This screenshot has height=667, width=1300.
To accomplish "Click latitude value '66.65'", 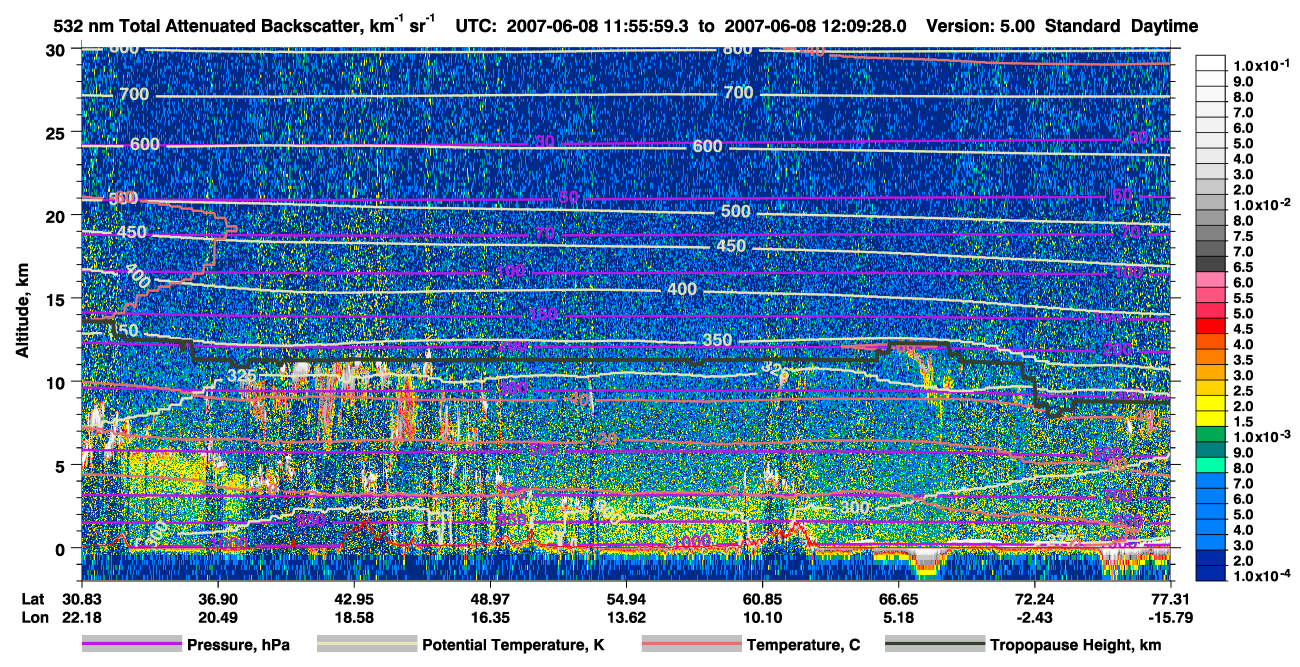I will tap(898, 597).
